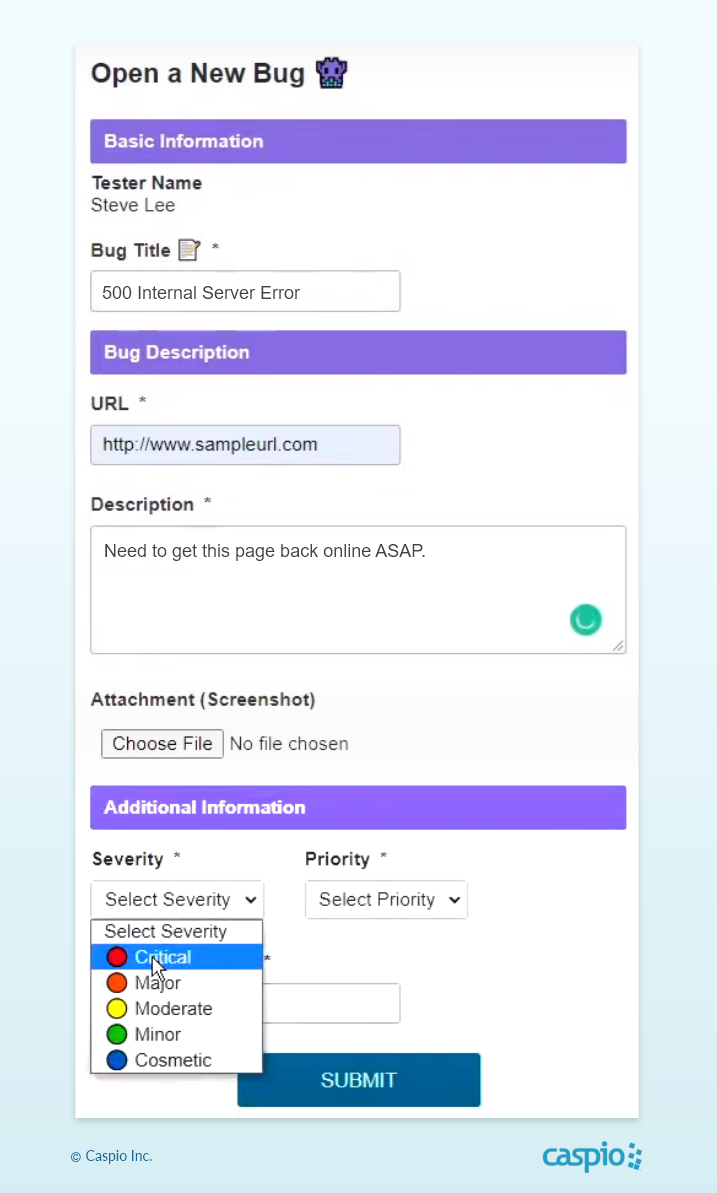Click the purple bug monster icon
717x1193 pixels.
[x=331, y=73]
